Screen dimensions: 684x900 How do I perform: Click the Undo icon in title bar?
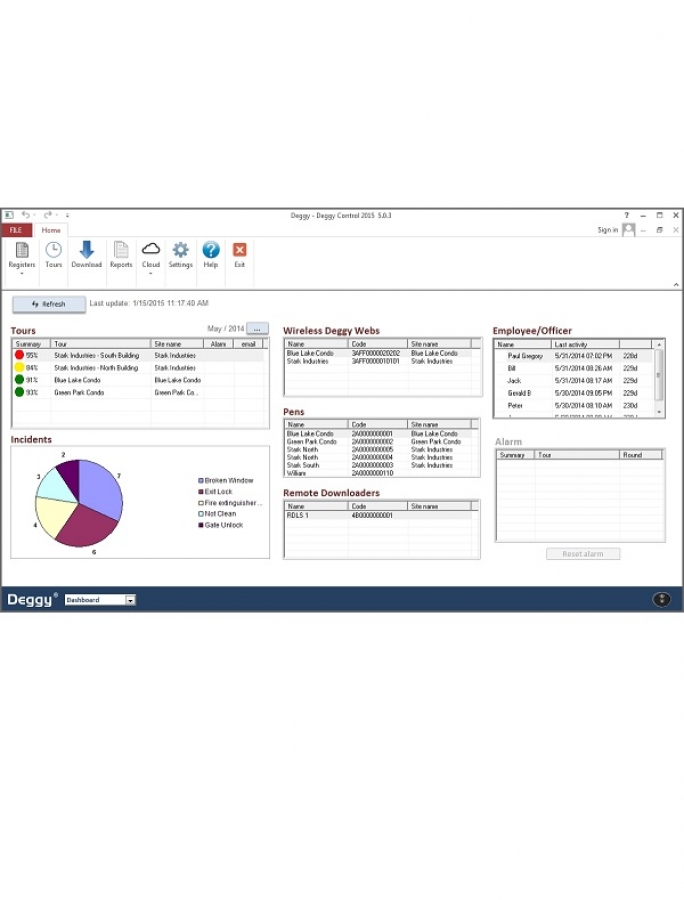tap(26, 215)
